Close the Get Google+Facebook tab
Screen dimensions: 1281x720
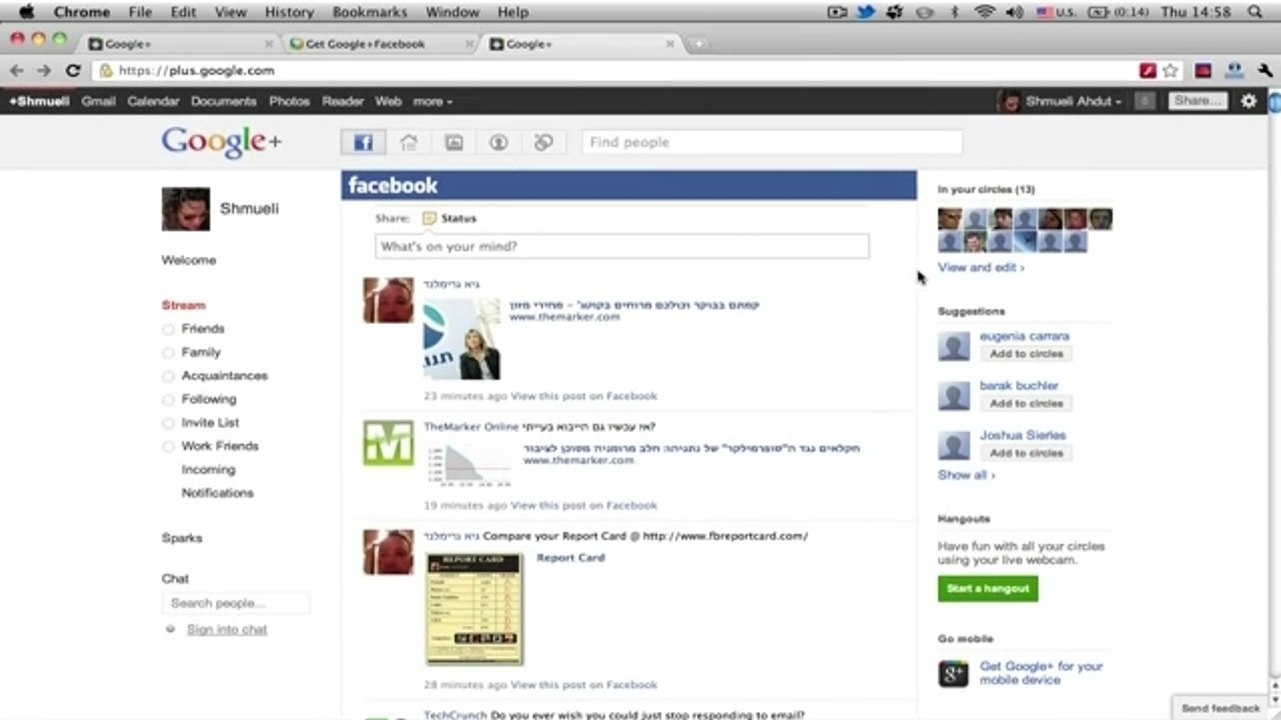coord(470,44)
